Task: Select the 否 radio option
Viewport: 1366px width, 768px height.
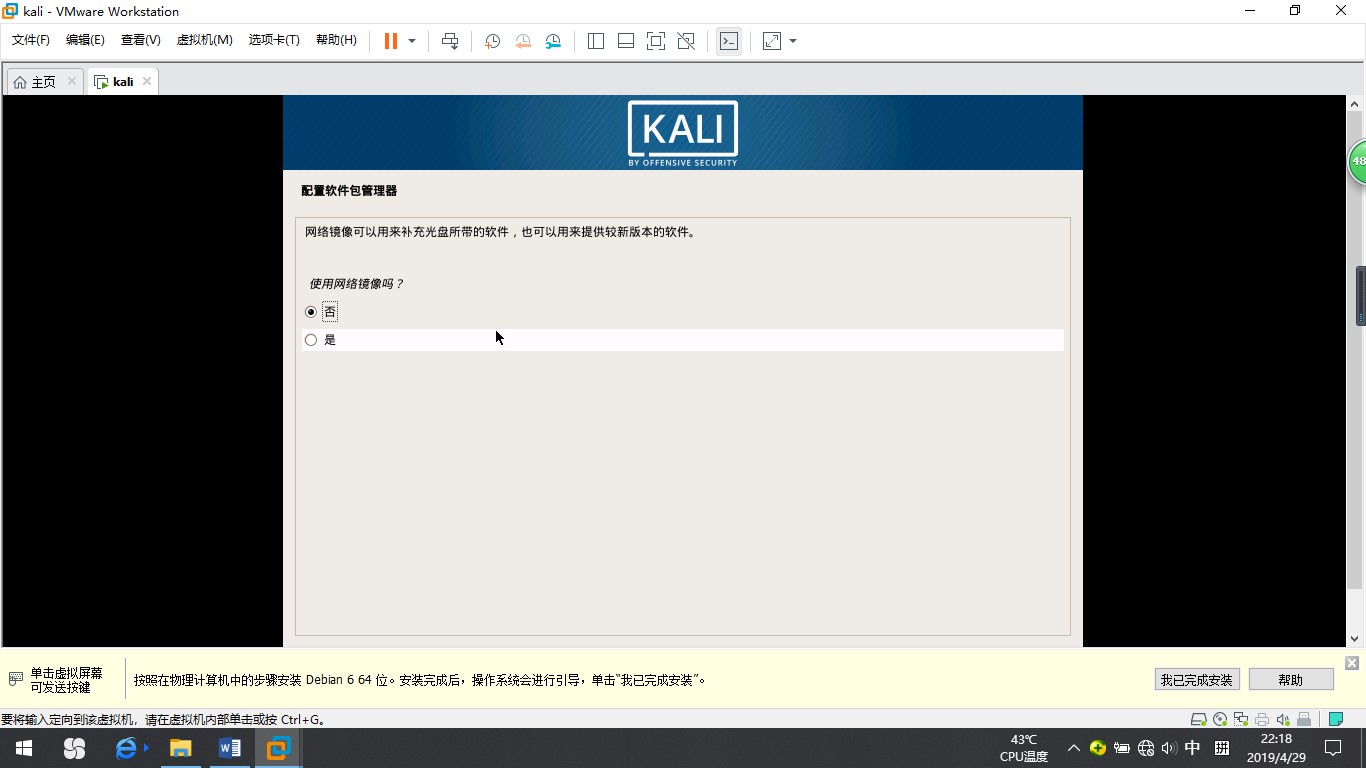Action: (311, 312)
